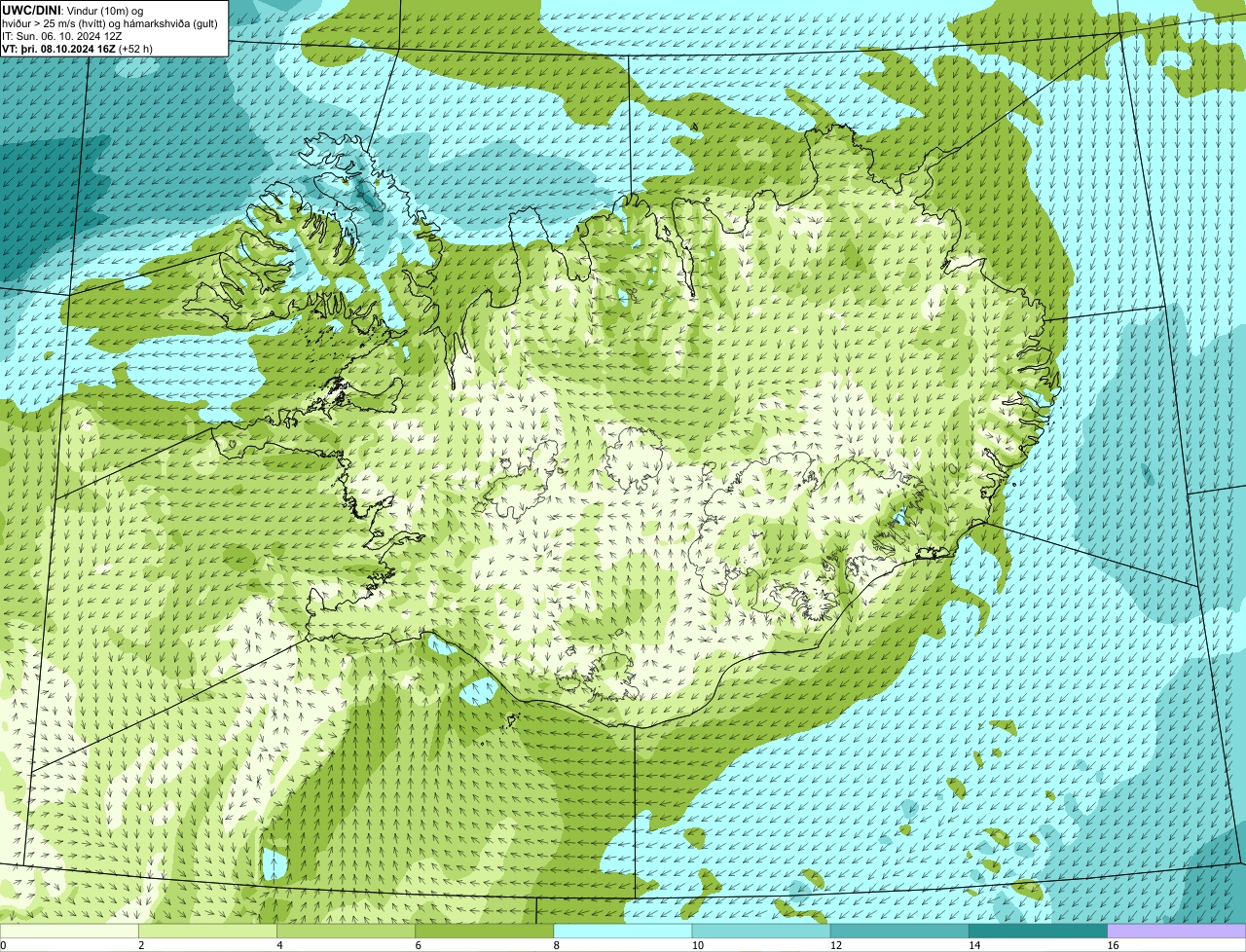This screenshot has height=952, width=1246.
Task: Click the legend scale label '16'
Action: pos(1113,945)
